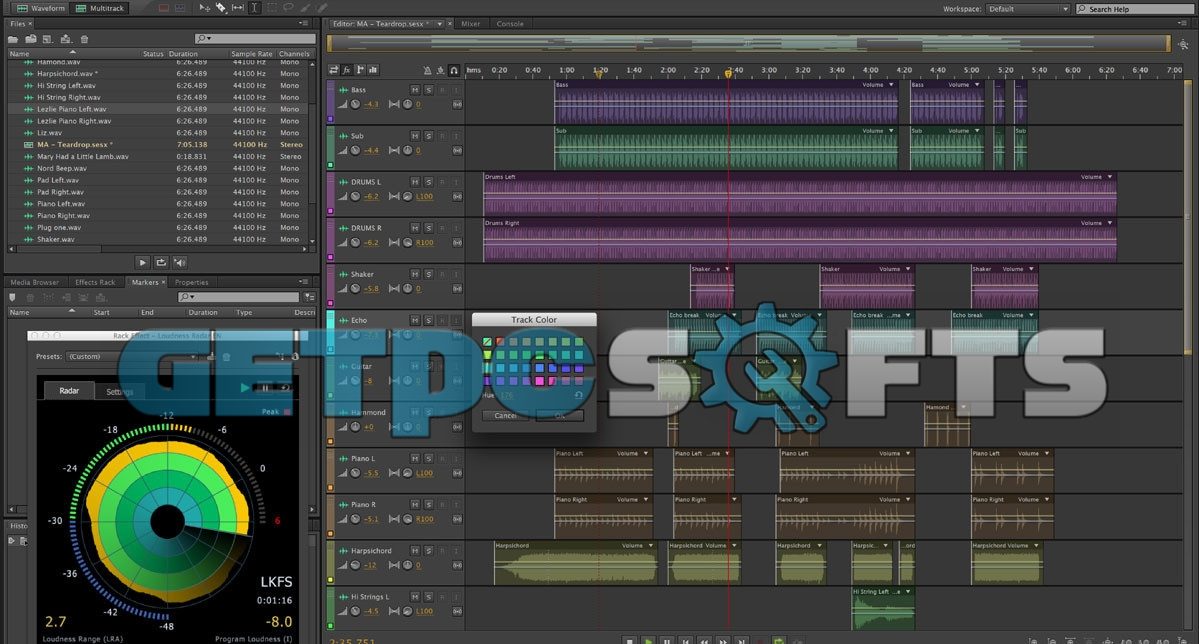This screenshot has width=1199, height=644.
Task: Select the Radar tab in Loudness Radar
Action: tap(69, 390)
